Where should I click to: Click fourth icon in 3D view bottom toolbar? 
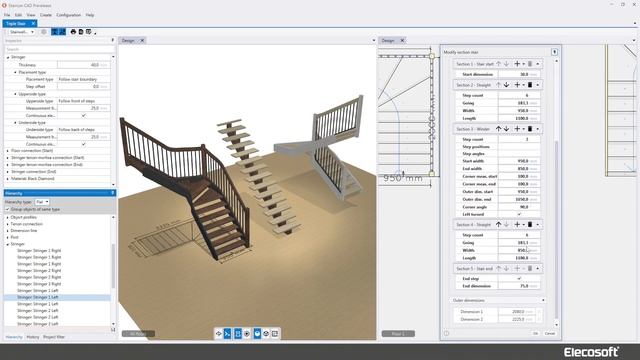[247, 334]
